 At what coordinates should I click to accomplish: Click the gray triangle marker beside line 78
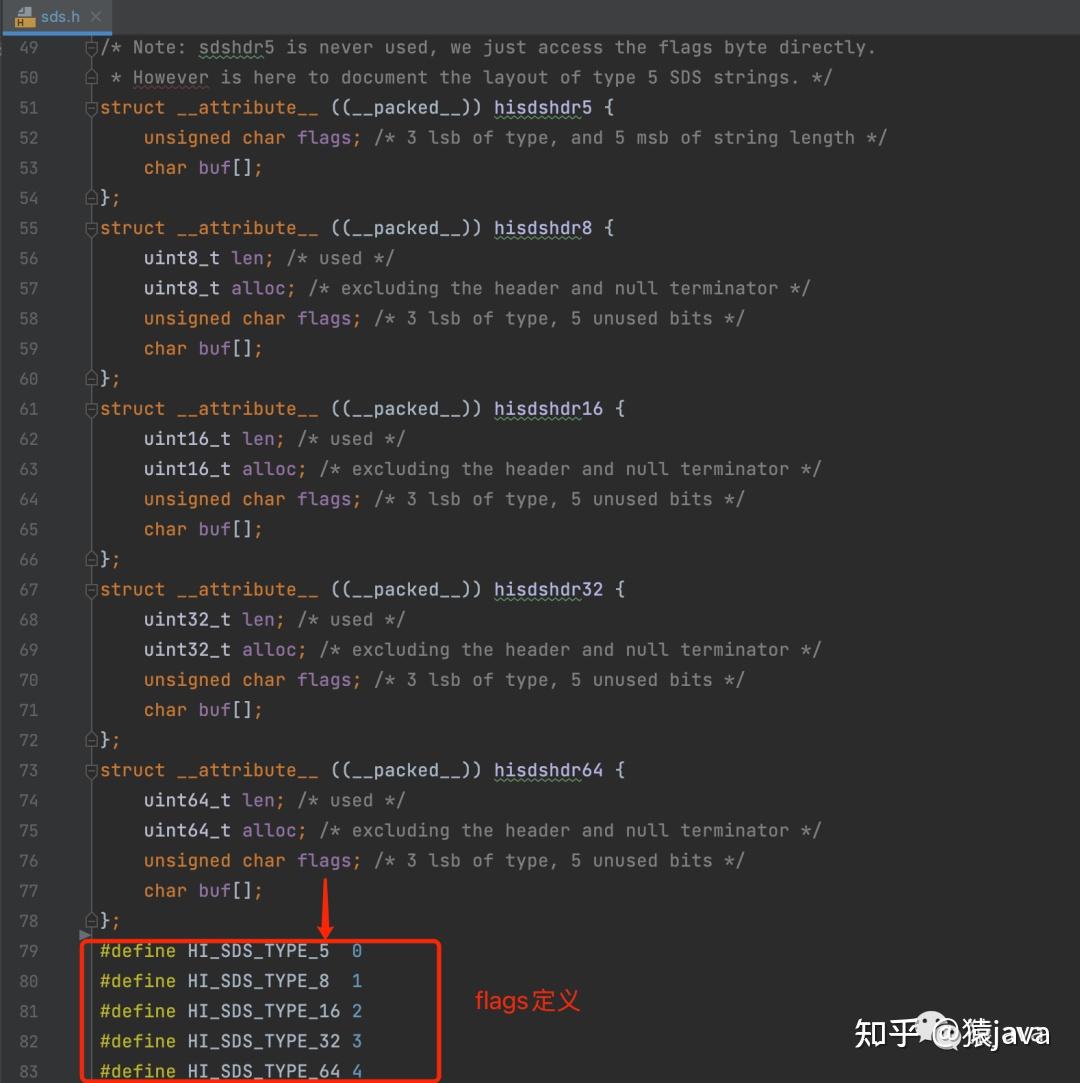point(83,936)
